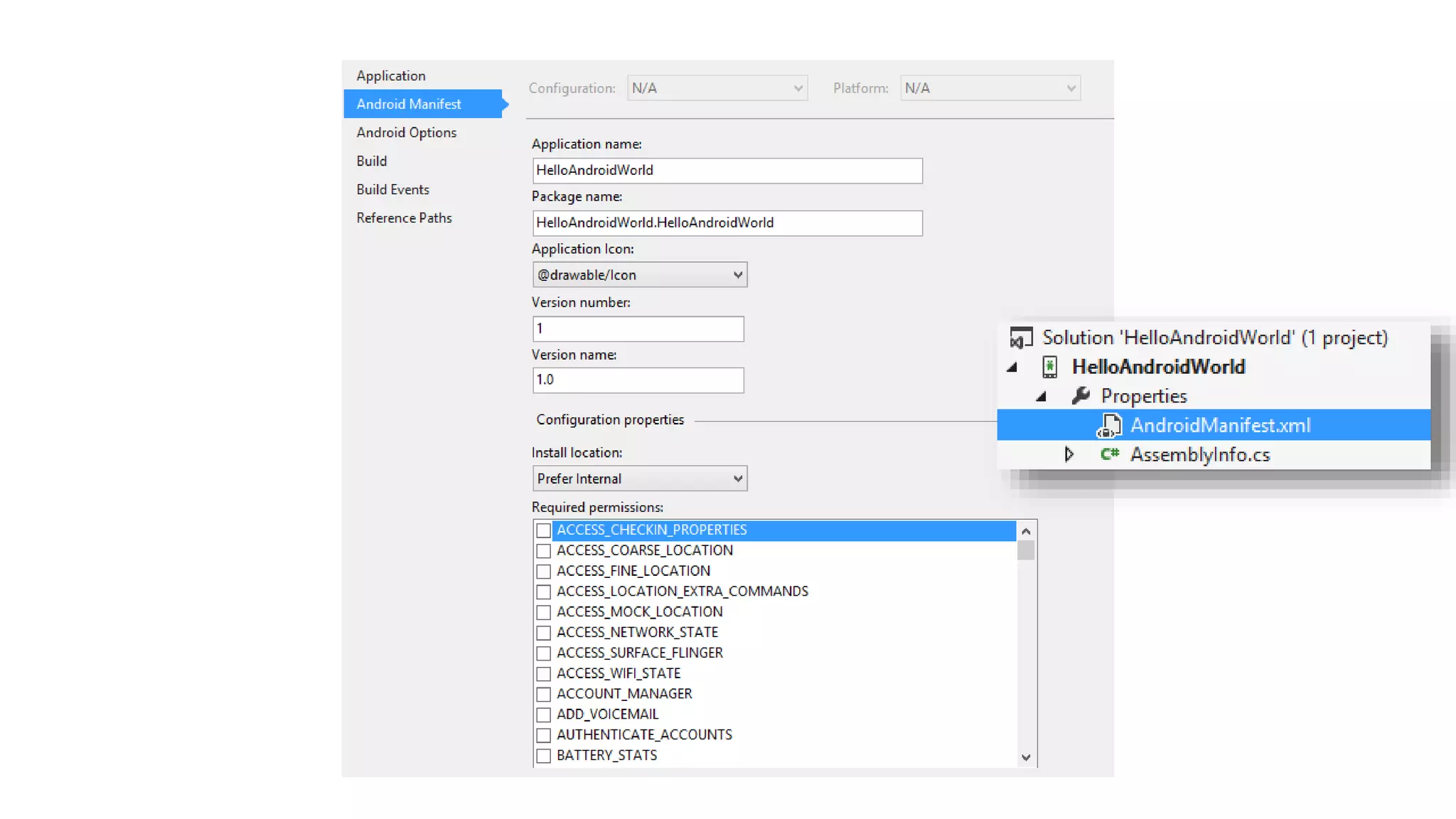
Task: Switch to the Application tab
Action: (391, 75)
